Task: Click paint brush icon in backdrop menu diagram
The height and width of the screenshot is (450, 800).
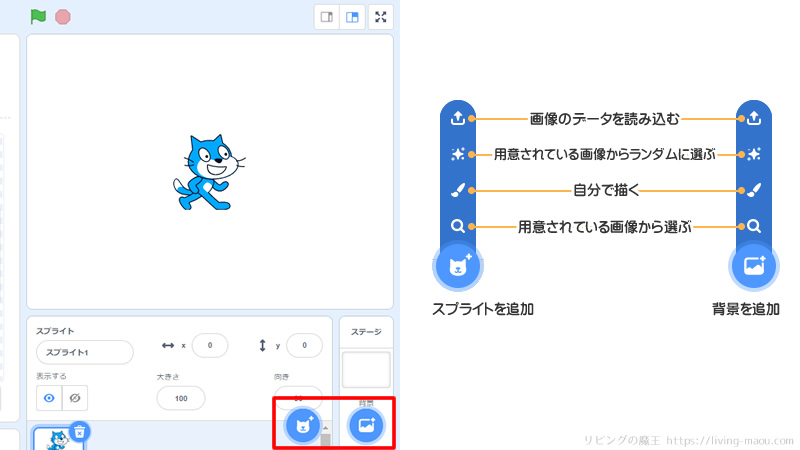Action: pos(754,190)
